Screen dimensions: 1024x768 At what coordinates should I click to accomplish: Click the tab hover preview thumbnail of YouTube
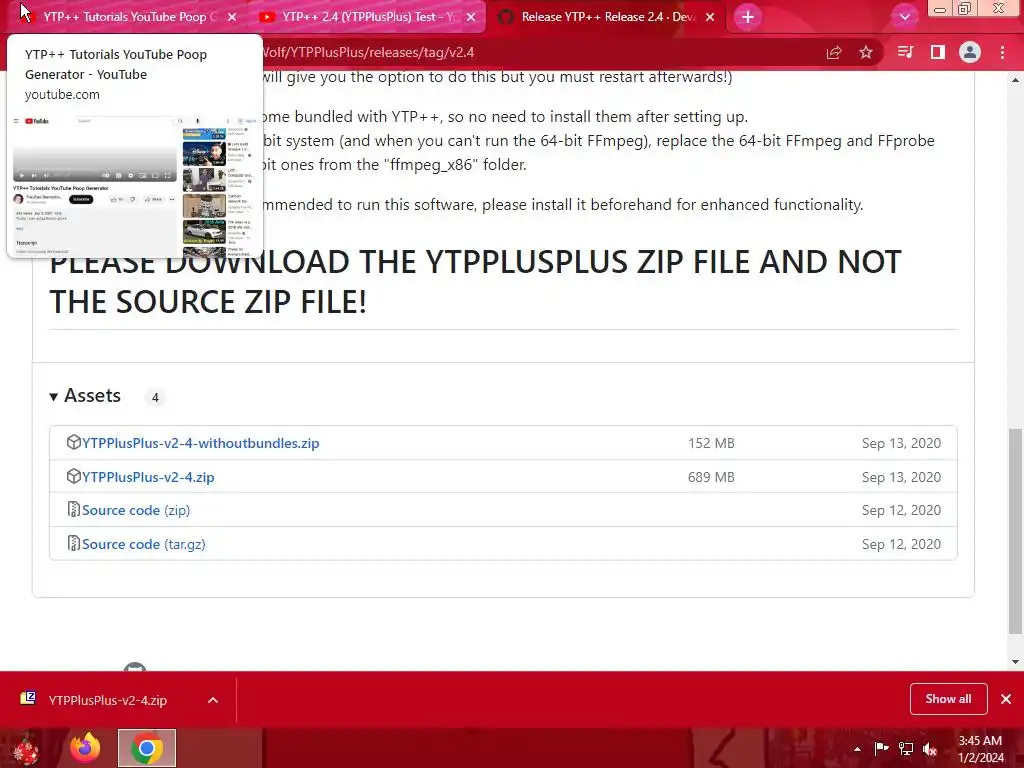click(135, 185)
